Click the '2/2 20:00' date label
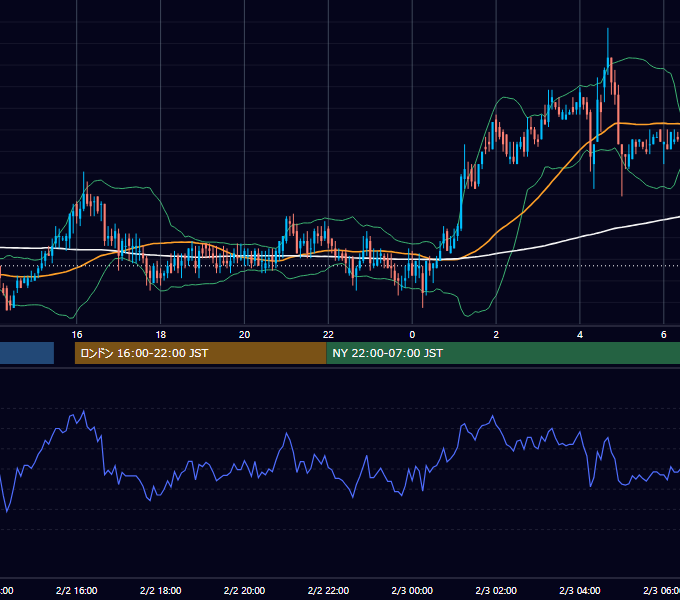Image resolution: width=680 pixels, height=600 pixels. (x=245, y=590)
